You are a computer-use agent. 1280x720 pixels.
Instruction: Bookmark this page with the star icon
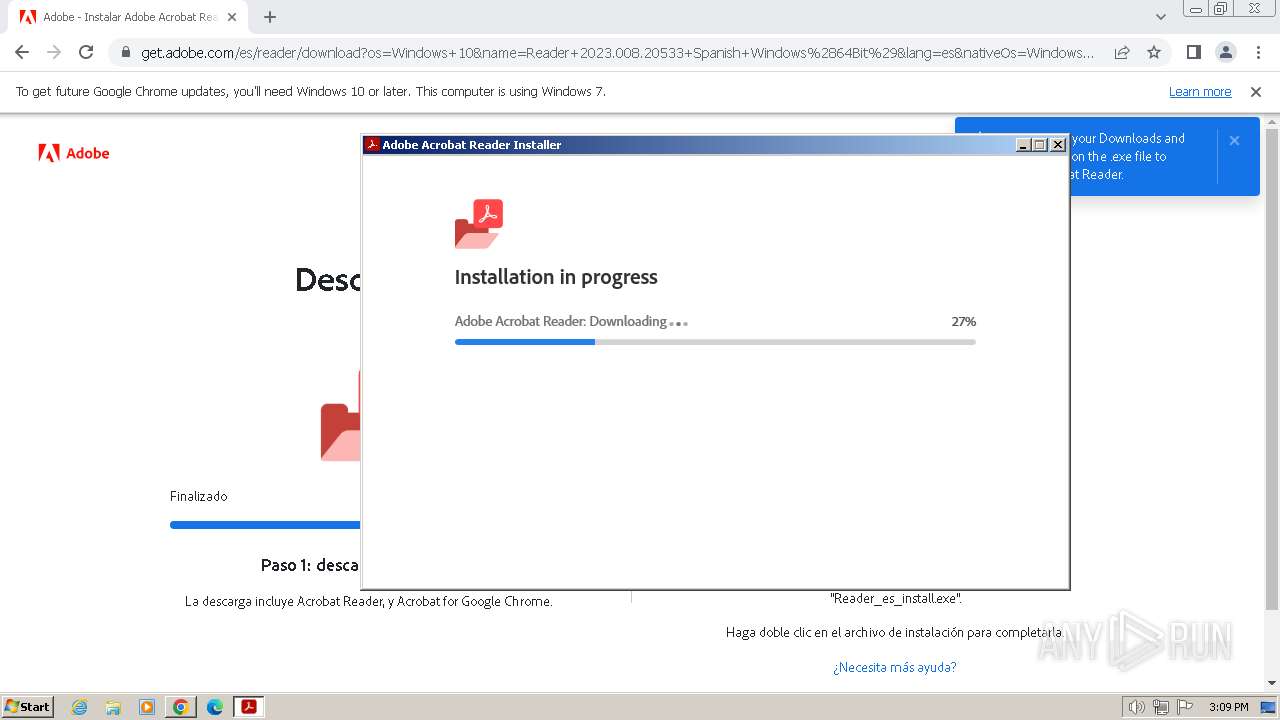[x=1154, y=52]
